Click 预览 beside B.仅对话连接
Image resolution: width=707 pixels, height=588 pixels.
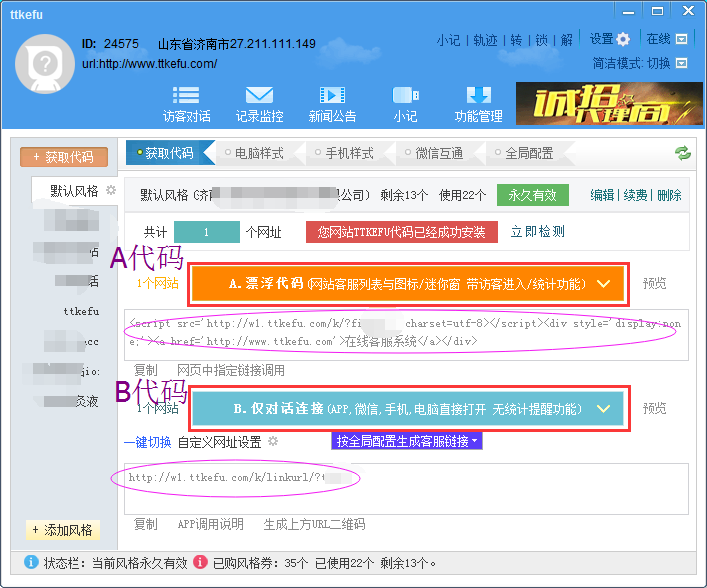click(x=654, y=409)
